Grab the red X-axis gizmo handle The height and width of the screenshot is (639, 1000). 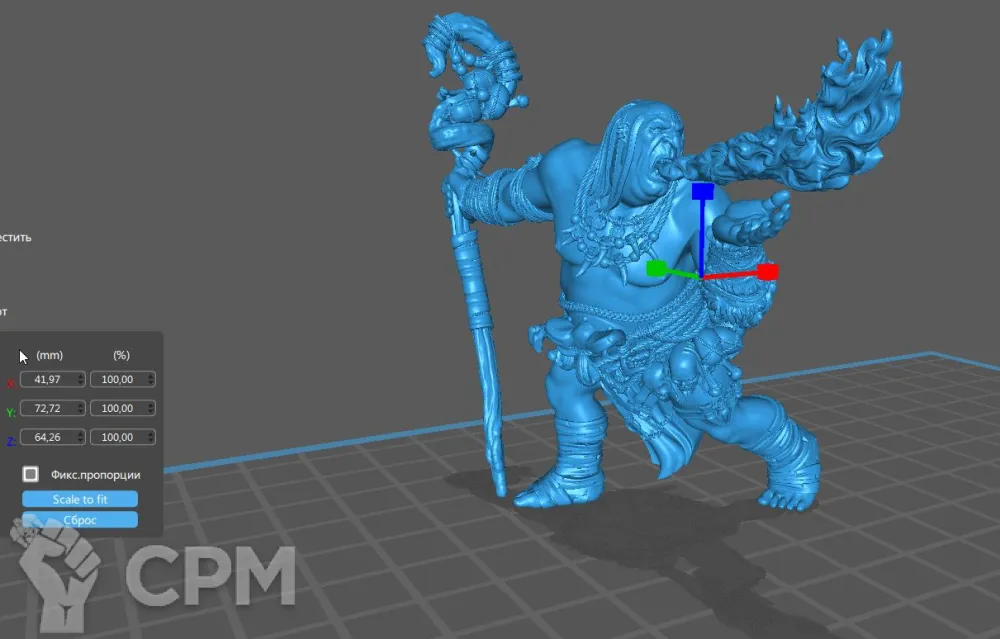(767, 271)
